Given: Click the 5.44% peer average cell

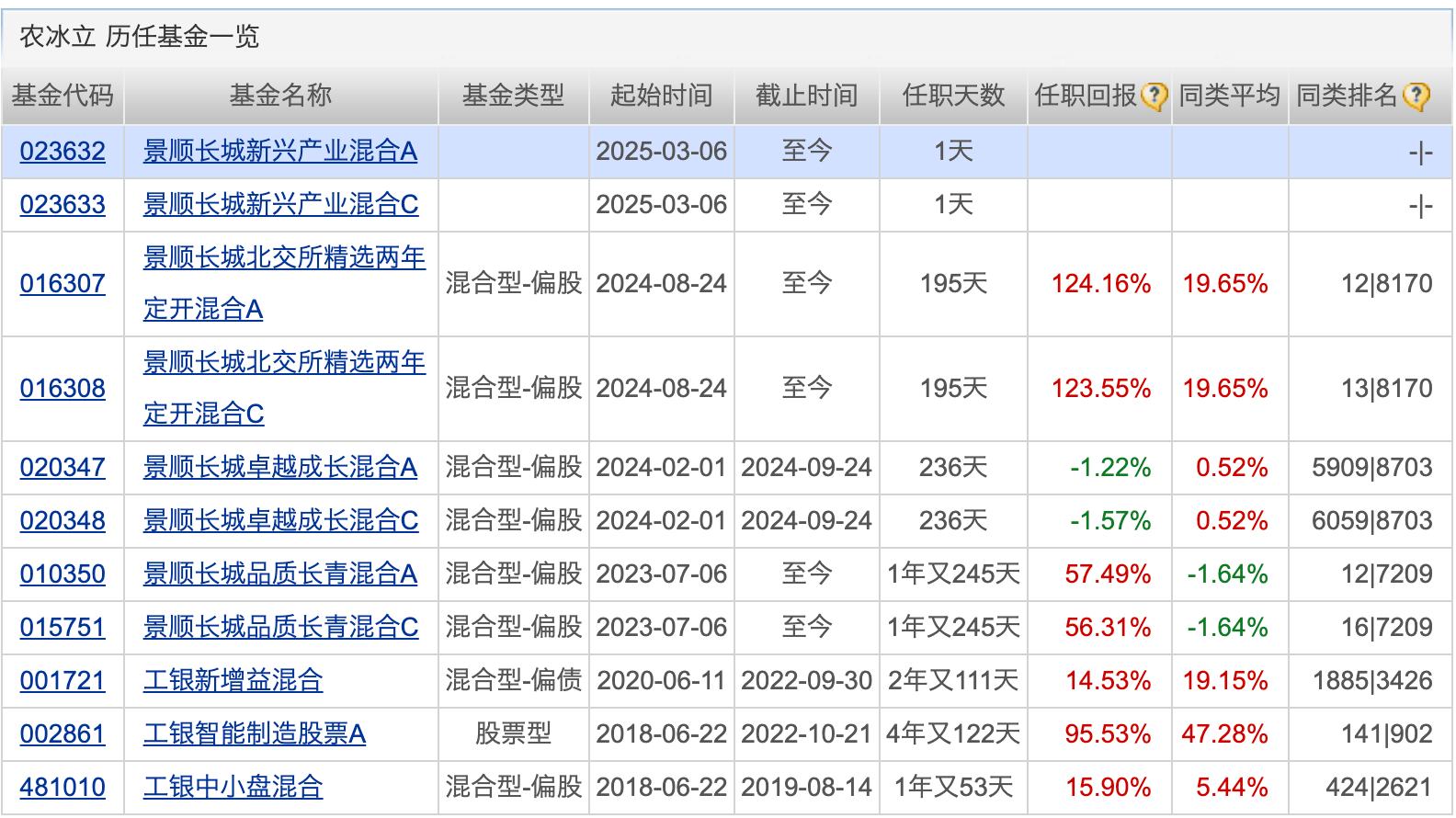Looking at the screenshot, I should (1232, 787).
